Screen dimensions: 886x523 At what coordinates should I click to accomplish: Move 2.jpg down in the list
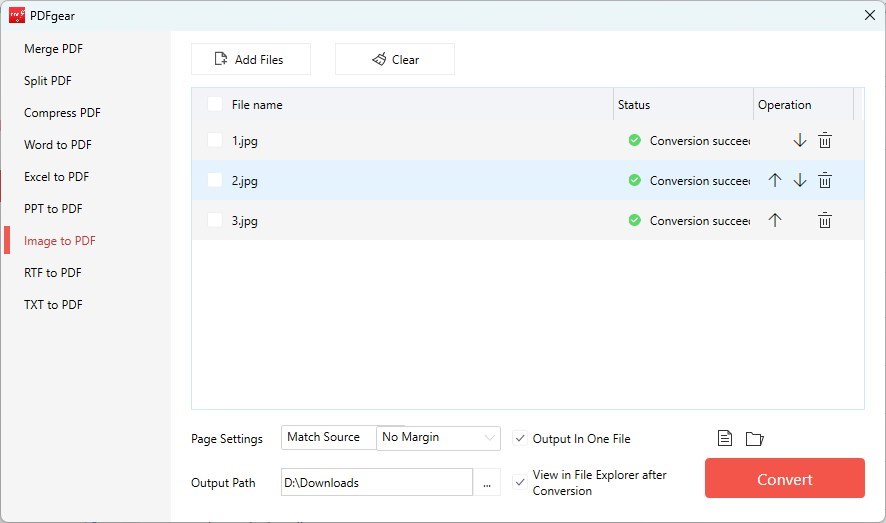[x=800, y=180]
